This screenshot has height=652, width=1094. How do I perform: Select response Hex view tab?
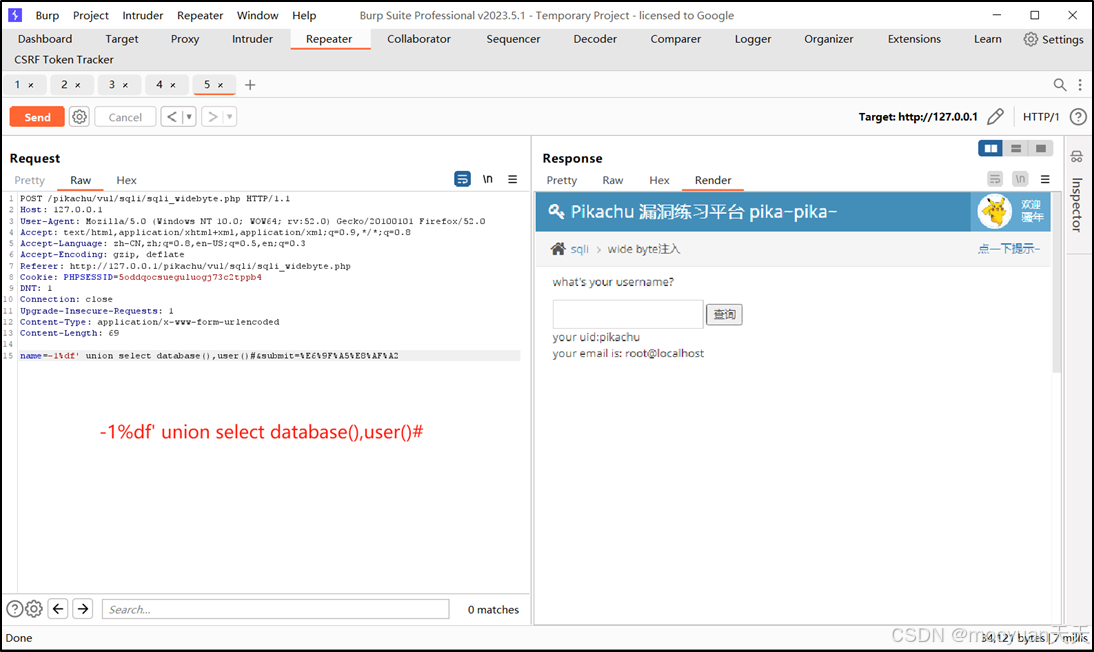tap(659, 180)
